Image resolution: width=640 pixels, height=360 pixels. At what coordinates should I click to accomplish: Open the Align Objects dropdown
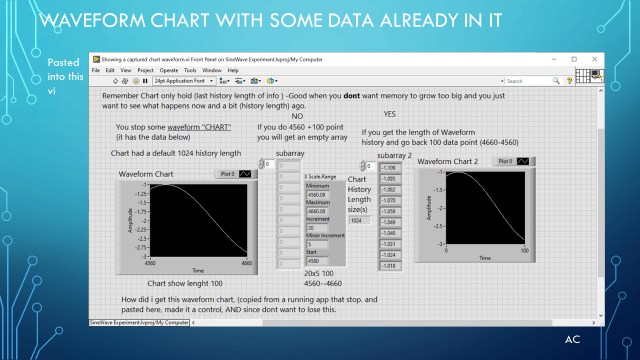[x=224, y=81]
